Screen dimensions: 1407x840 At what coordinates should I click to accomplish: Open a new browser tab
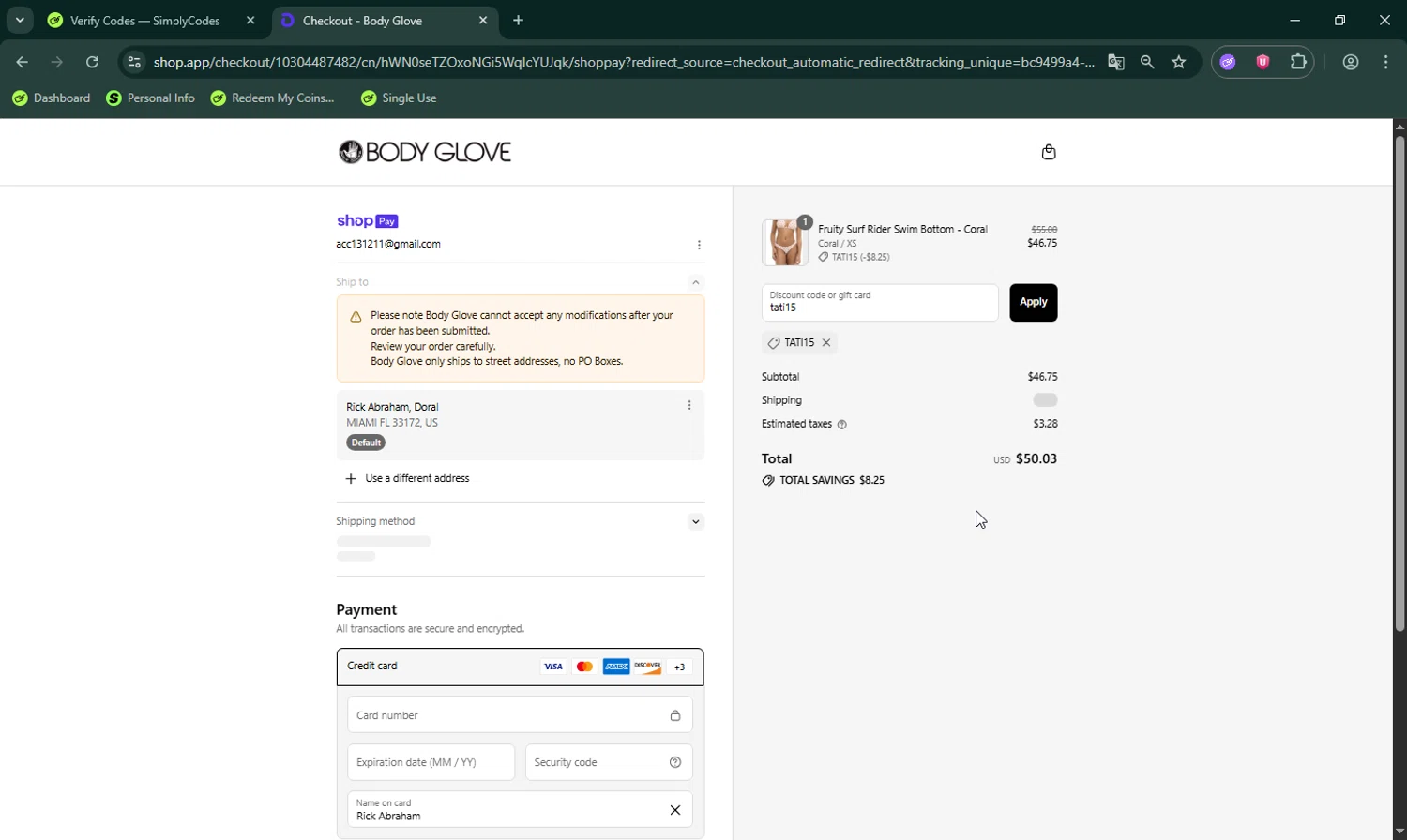click(x=519, y=20)
